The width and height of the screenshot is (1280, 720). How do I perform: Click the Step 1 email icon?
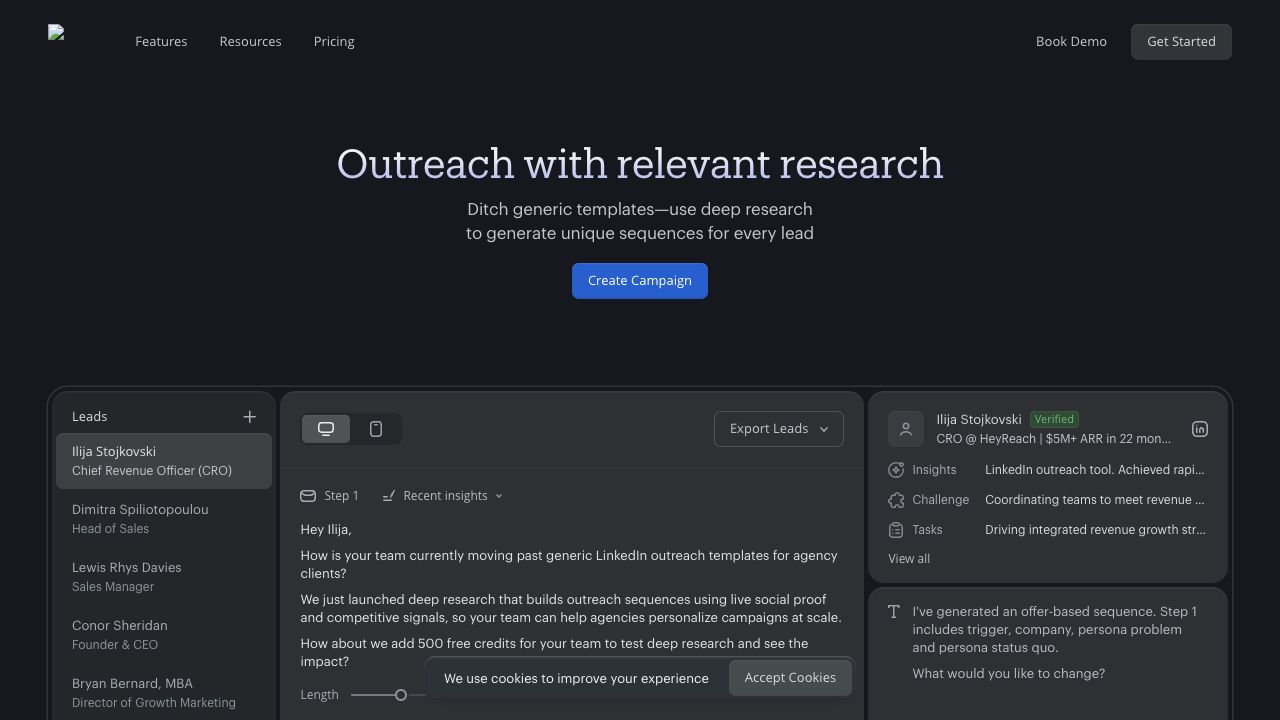click(x=308, y=496)
